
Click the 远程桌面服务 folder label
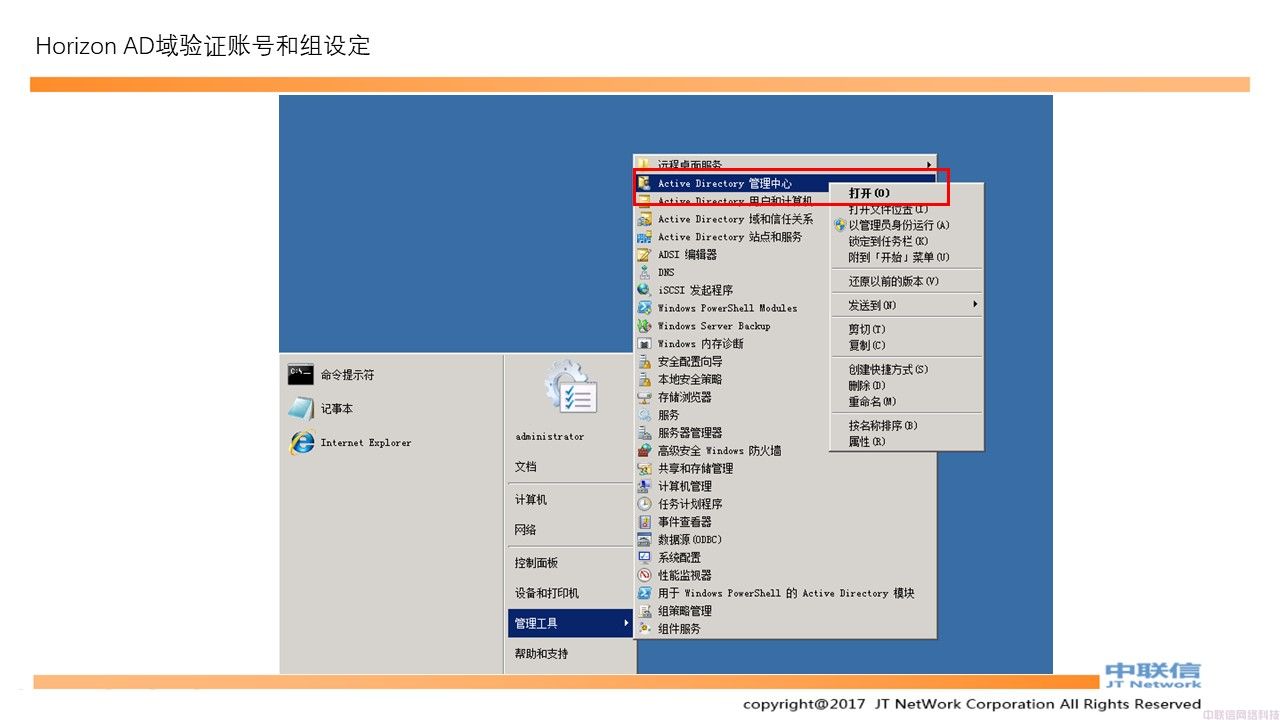690,165
